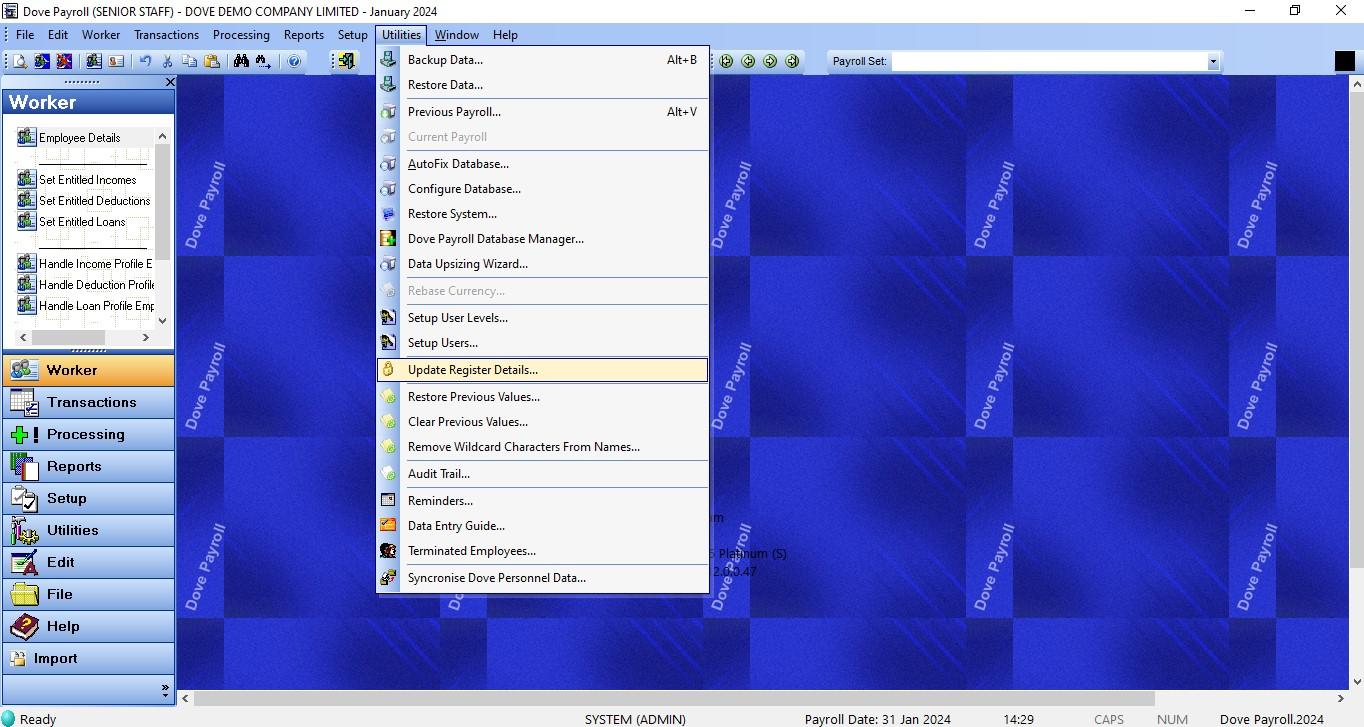Open the Processing menu in menu bar
The width and height of the screenshot is (1364, 727).
coord(241,34)
